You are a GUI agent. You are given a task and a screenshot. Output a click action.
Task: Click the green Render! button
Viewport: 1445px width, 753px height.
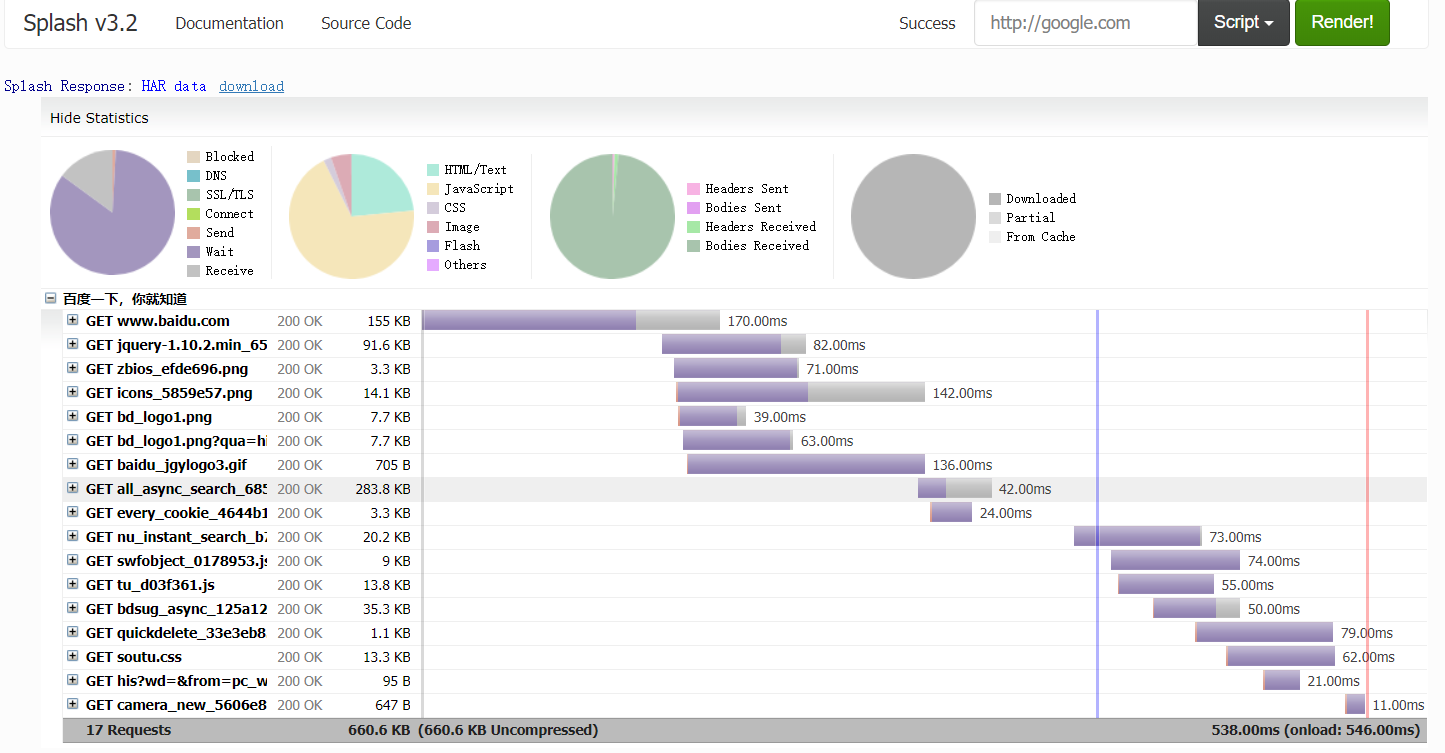[x=1342, y=22]
